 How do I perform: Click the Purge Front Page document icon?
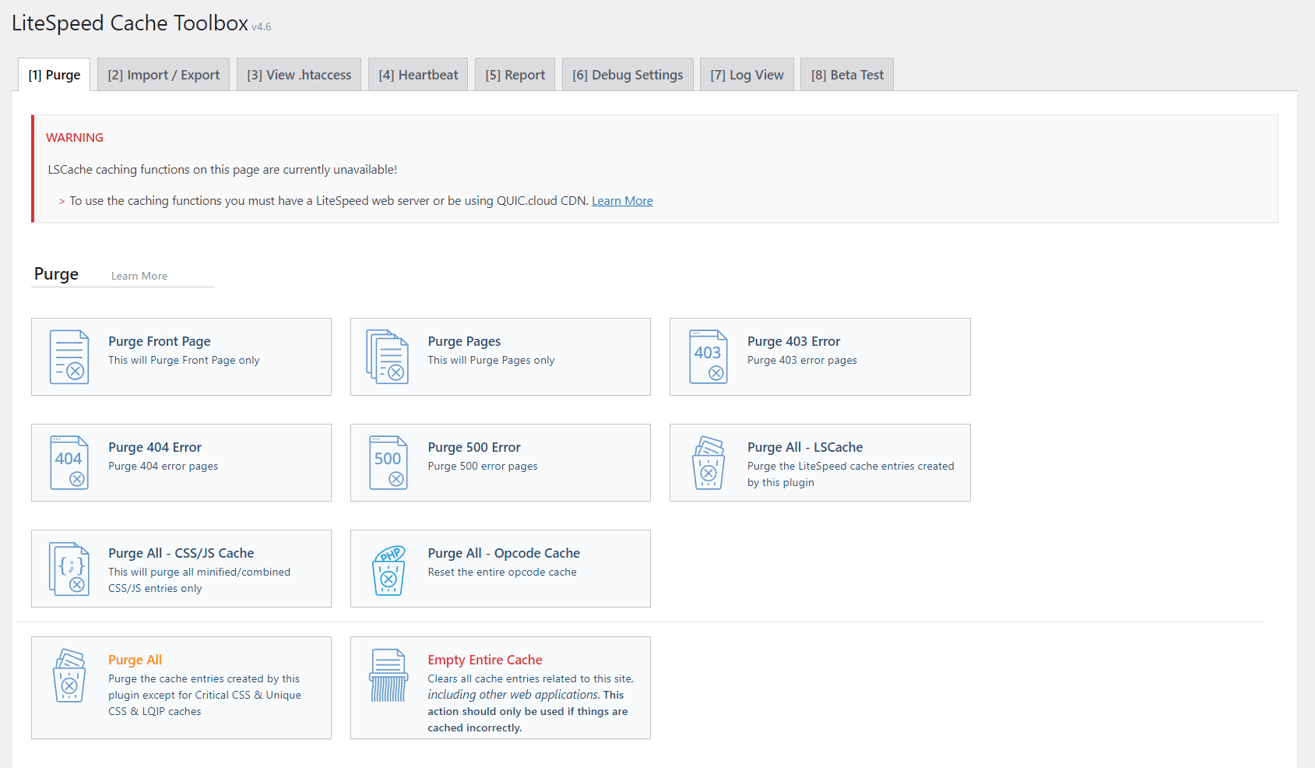[x=70, y=356]
